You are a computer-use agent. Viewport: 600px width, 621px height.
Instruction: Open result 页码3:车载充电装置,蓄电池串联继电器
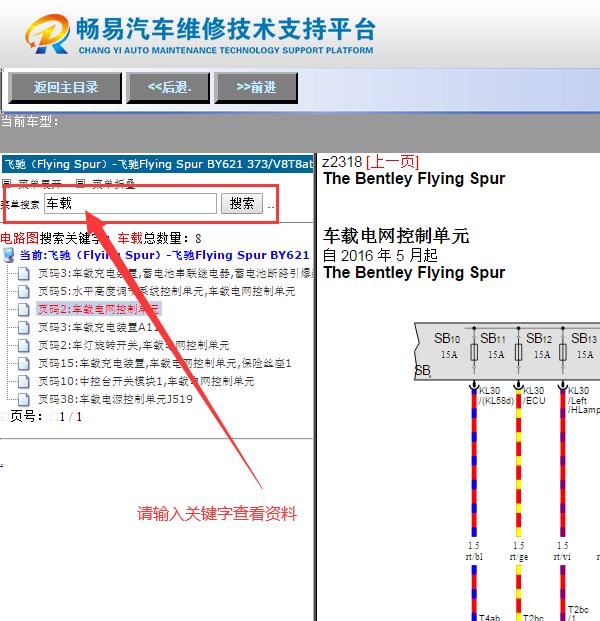(175, 273)
